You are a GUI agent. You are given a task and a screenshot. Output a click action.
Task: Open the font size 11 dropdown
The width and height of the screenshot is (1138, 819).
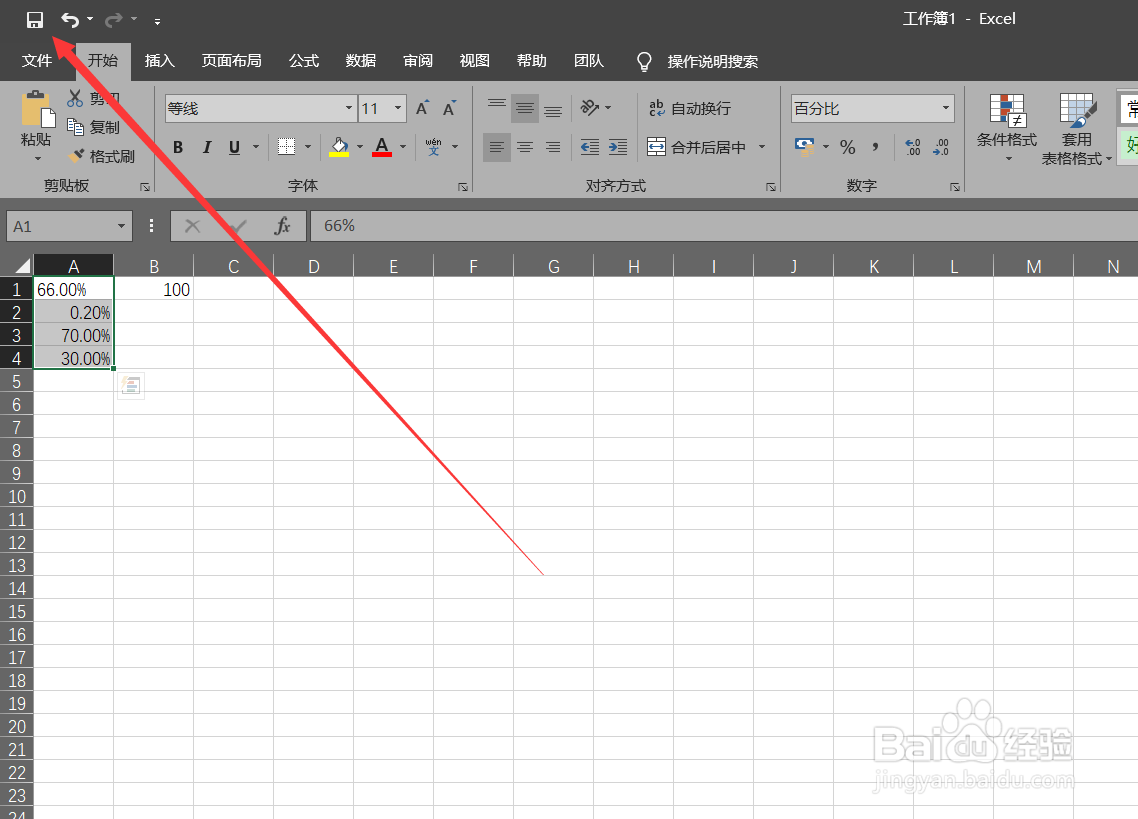pos(398,108)
